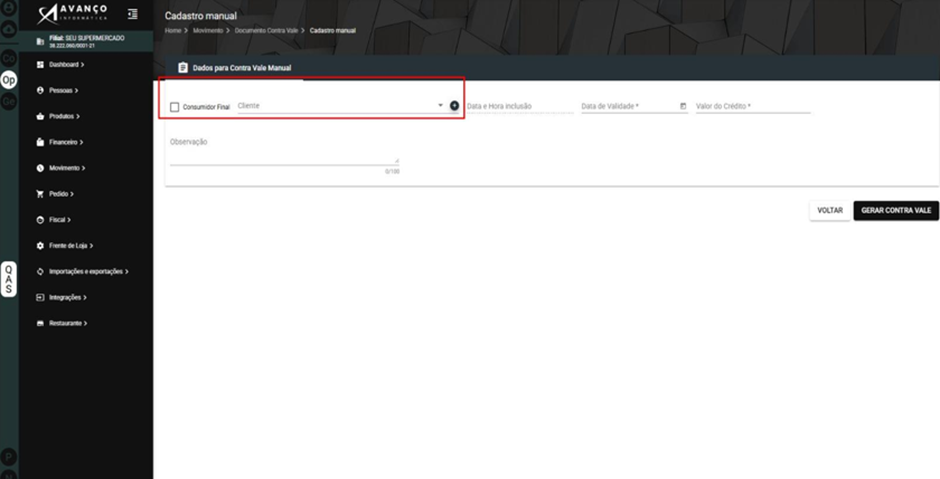This screenshot has height=479, width=940.
Task: Click the Op circle icon on left strip
Action: pyautogui.click(x=8, y=80)
